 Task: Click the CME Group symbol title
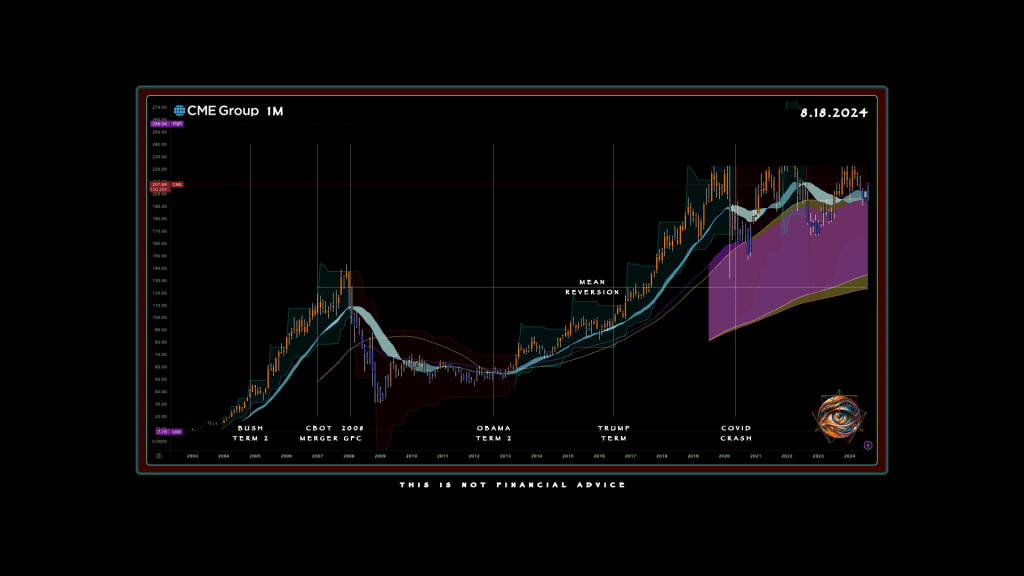click(223, 111)
